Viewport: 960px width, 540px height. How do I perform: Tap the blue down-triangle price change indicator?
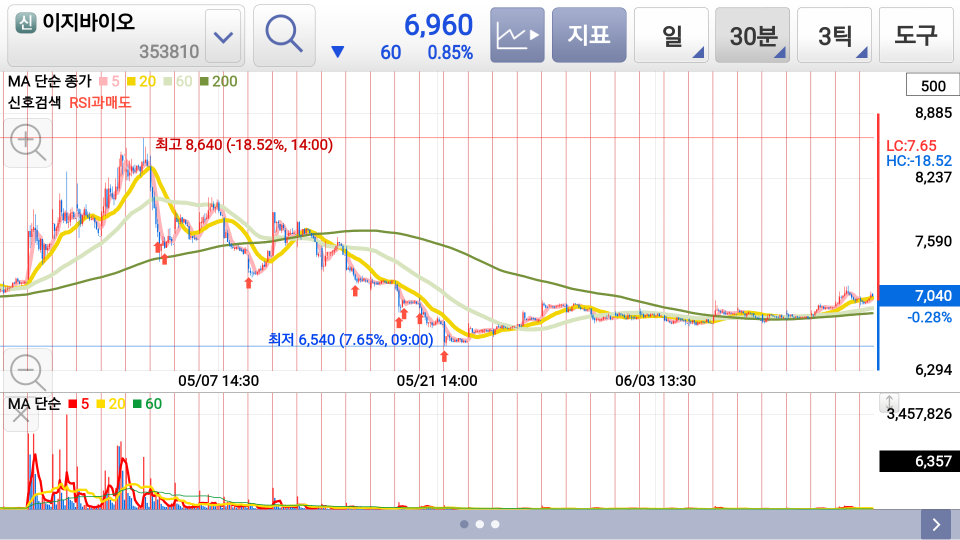click(x=337, y=52)
